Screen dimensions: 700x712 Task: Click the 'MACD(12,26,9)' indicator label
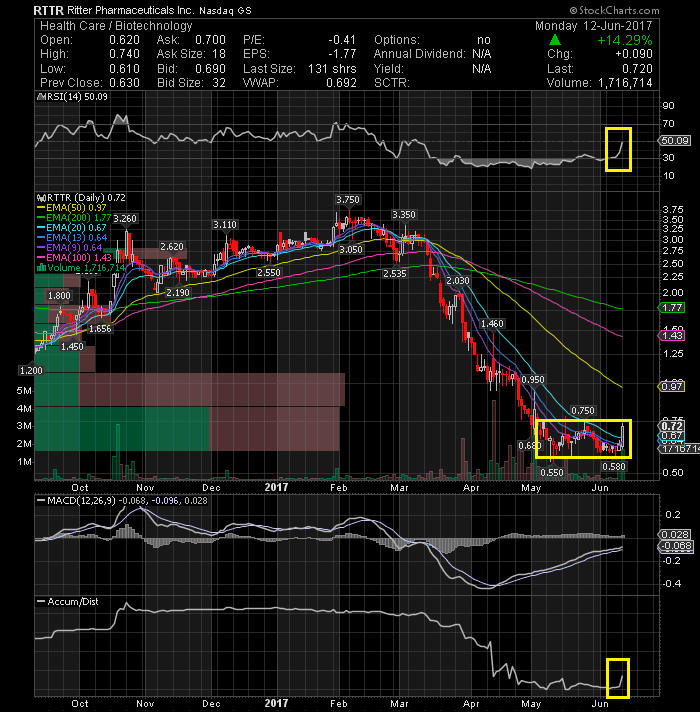pyautogui.click(x=81, y=500)
